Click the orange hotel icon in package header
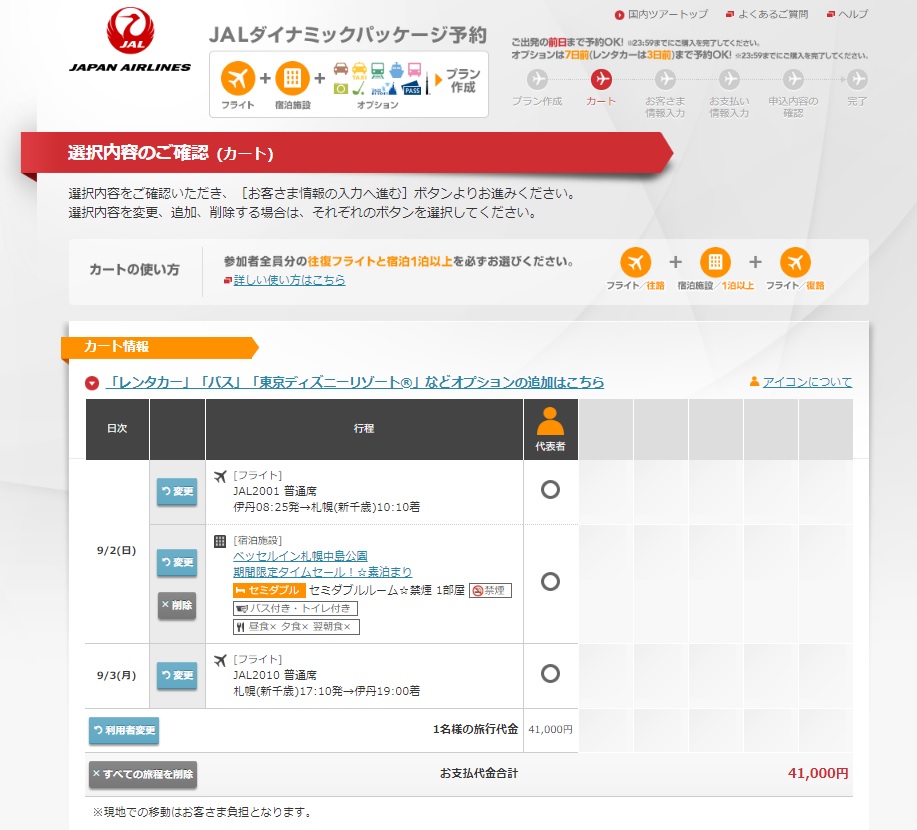The image size is (917, 830). click(x=292, y=78)
